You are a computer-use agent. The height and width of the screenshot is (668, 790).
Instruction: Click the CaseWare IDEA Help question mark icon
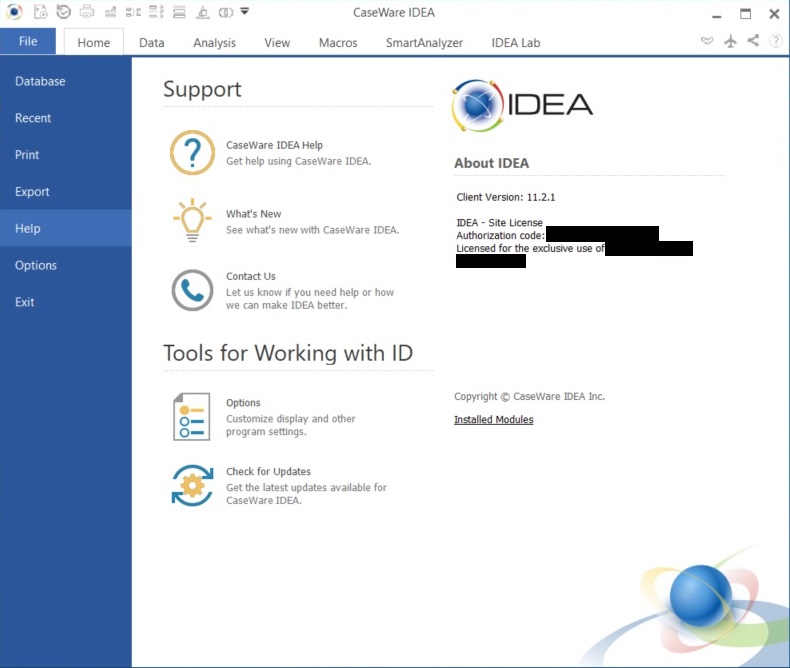point(192,153)
